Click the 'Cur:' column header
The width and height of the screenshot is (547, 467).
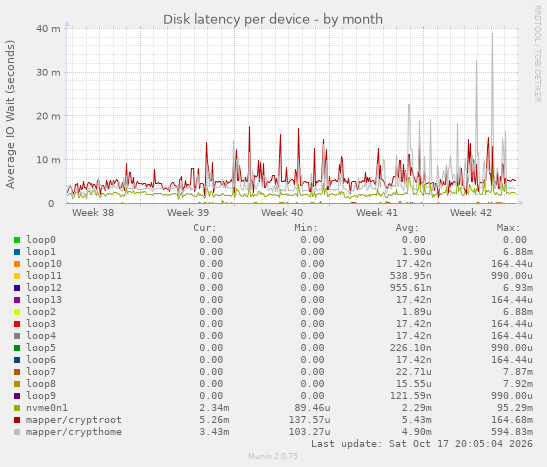point(205,228)
